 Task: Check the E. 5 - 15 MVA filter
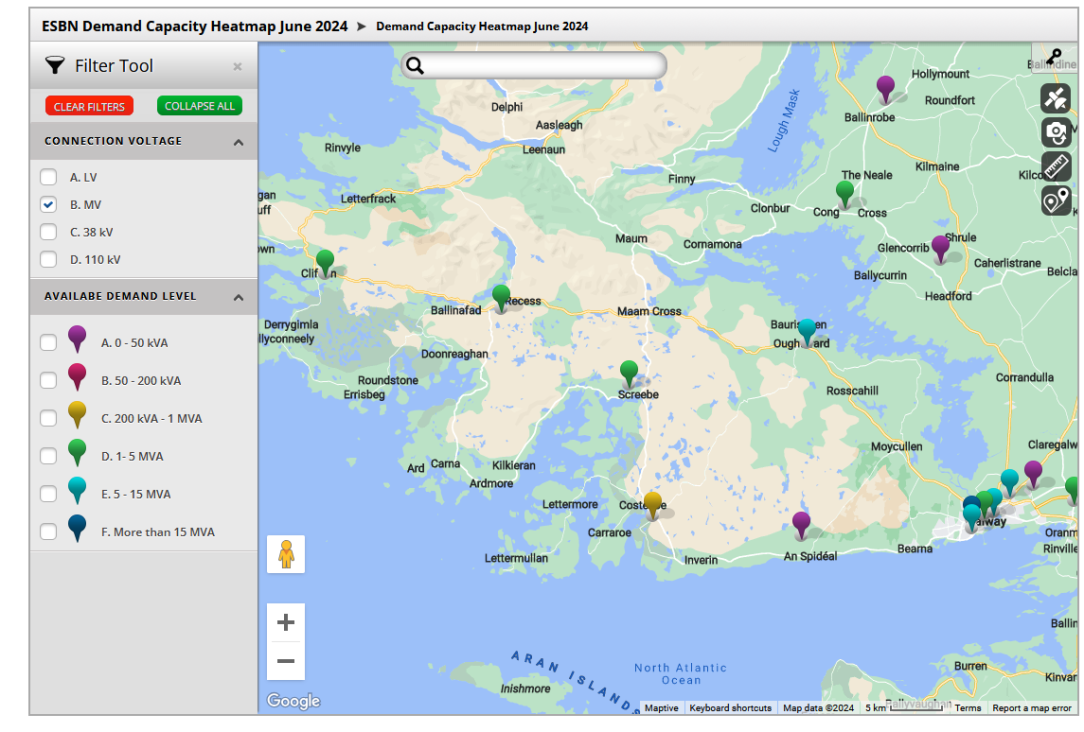[x=48, y=494]
